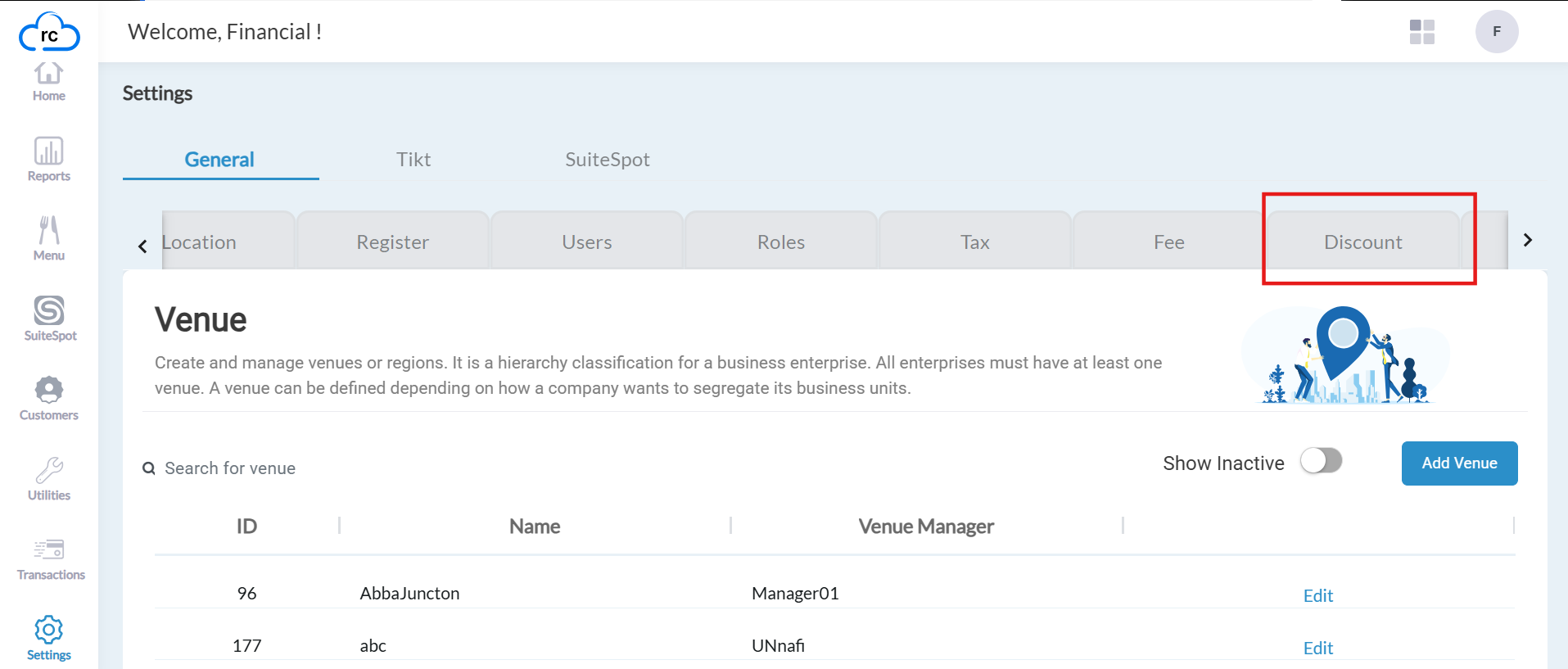Open the Reports sidebar section
Image resolution: width=1568 pixels, height=669 pixels.
pos(49,160)
